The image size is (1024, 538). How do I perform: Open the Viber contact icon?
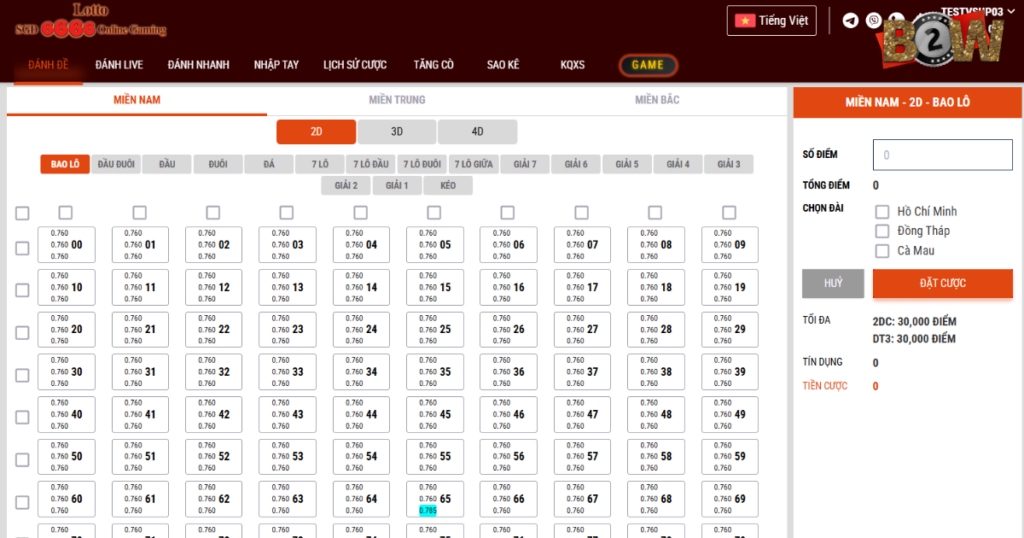pos(874,21)
